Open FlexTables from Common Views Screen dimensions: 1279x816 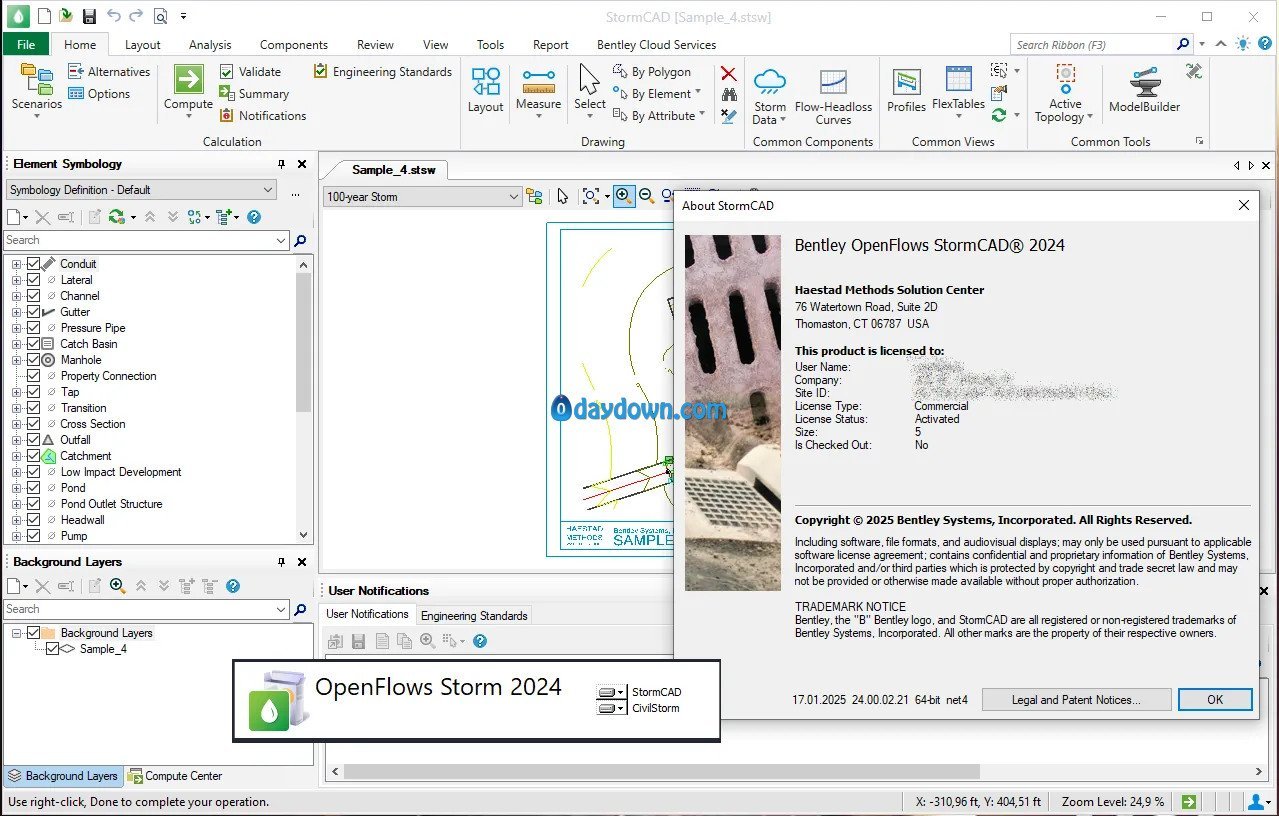[x=958, y=90]
